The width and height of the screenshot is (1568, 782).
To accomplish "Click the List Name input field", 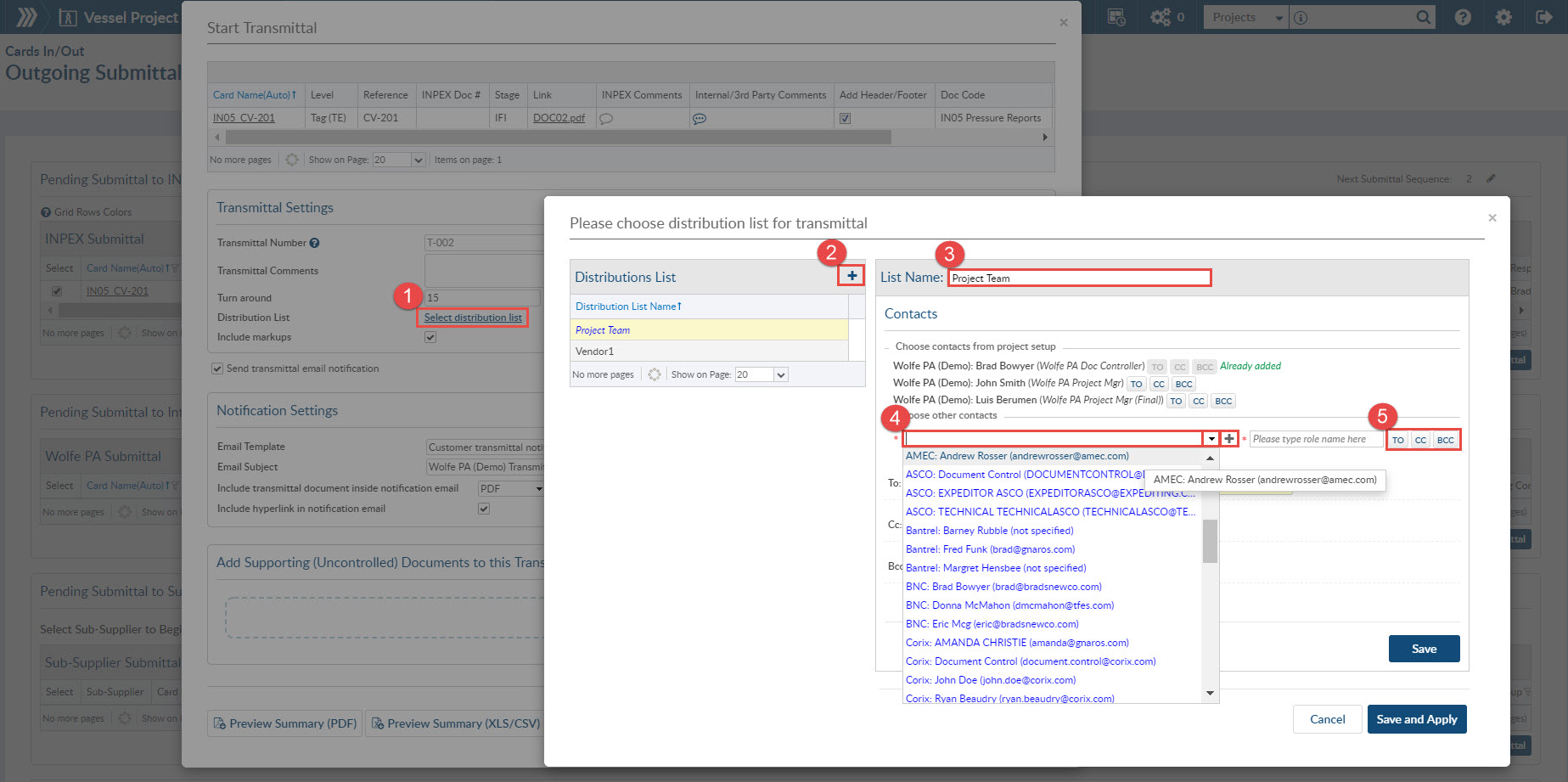I will (x=1079, y=278).
